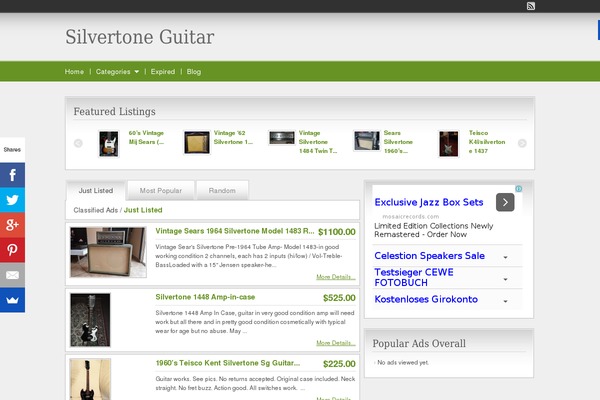Screen dimensions: 600x400
Task: Pin this page with Pinterest icon
Action: [x=12, y=250]
